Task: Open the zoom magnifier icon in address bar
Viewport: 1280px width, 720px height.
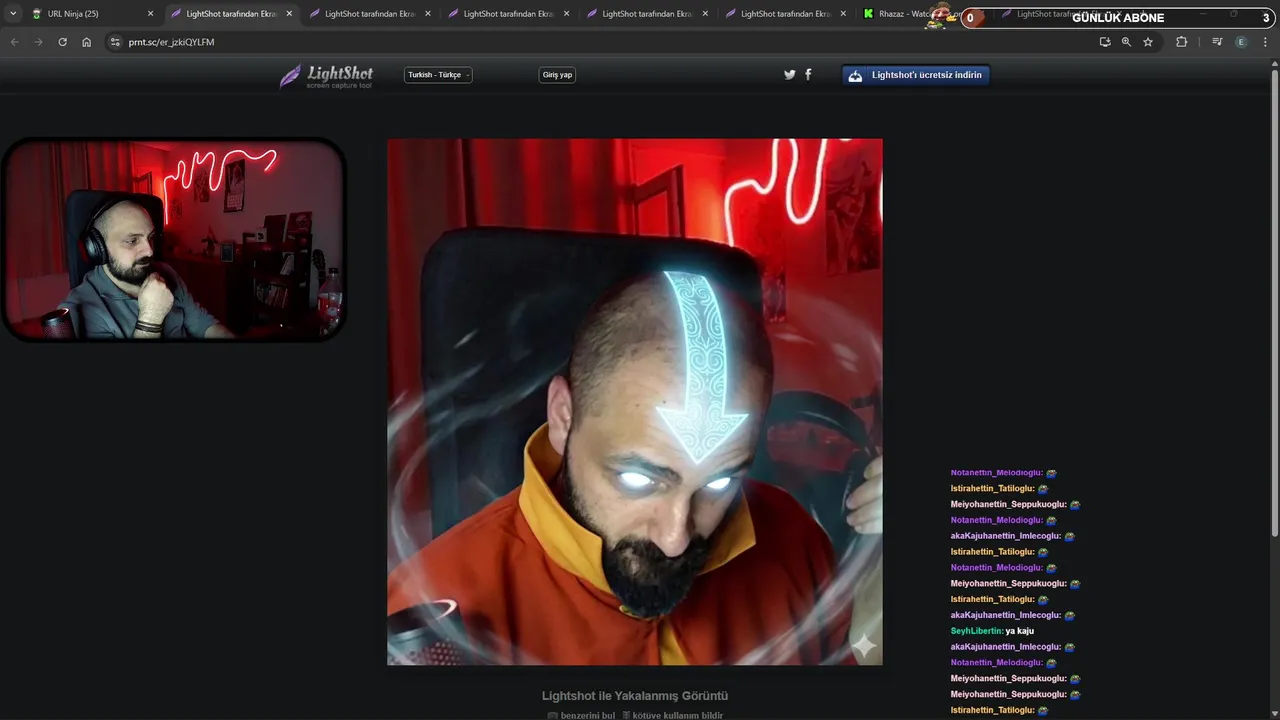Action: 1126,42
